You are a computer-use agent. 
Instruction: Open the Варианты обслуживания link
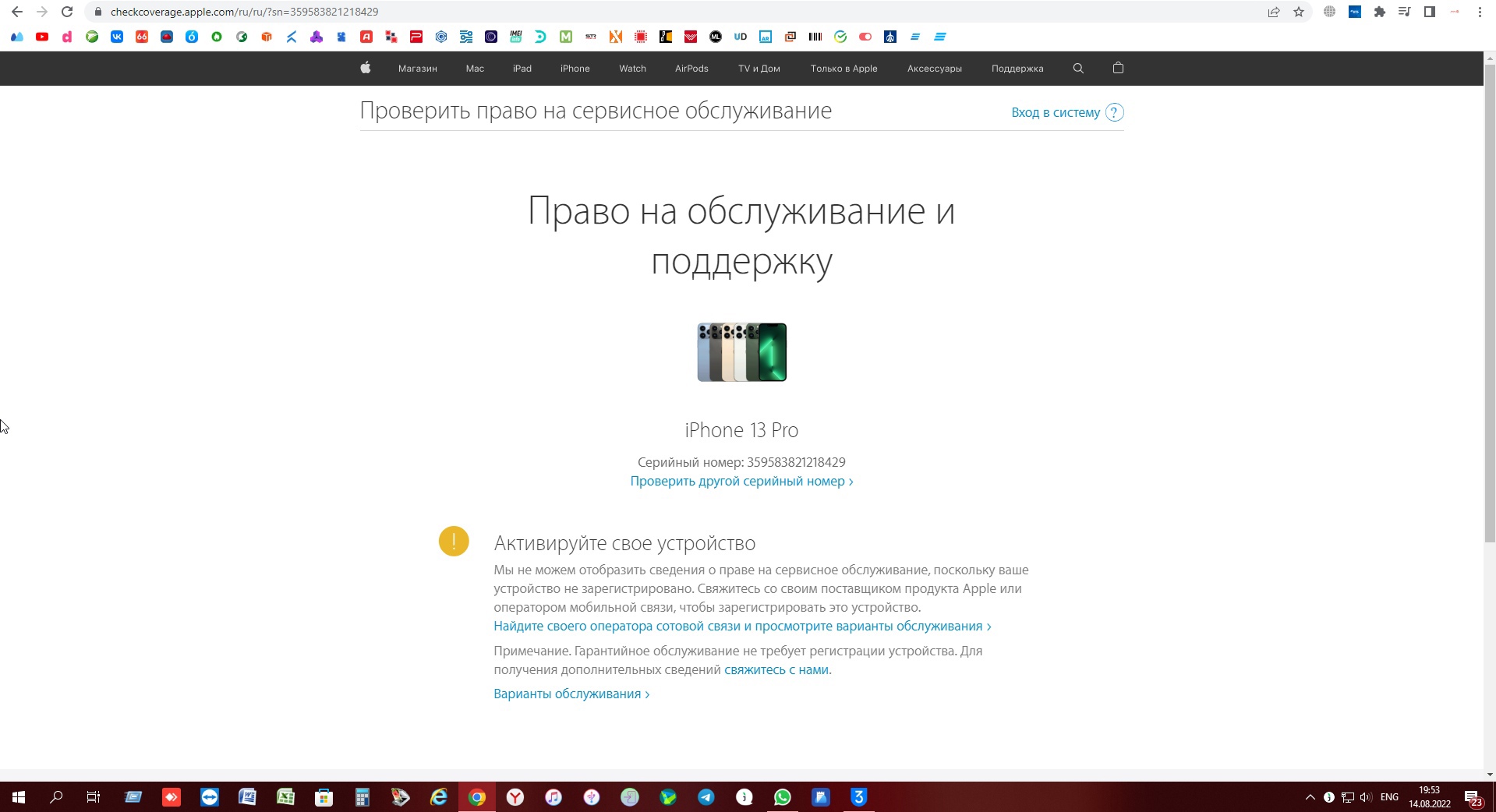[x=571, y=694]
